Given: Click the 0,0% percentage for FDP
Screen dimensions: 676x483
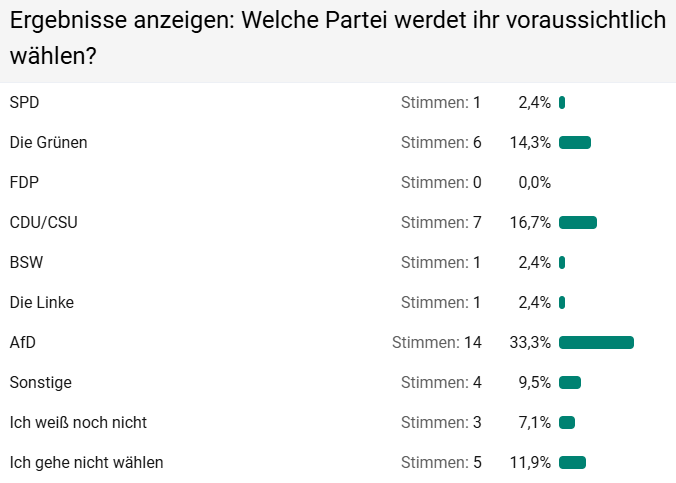Looking at the screenshot, I should tap(534, 182).
